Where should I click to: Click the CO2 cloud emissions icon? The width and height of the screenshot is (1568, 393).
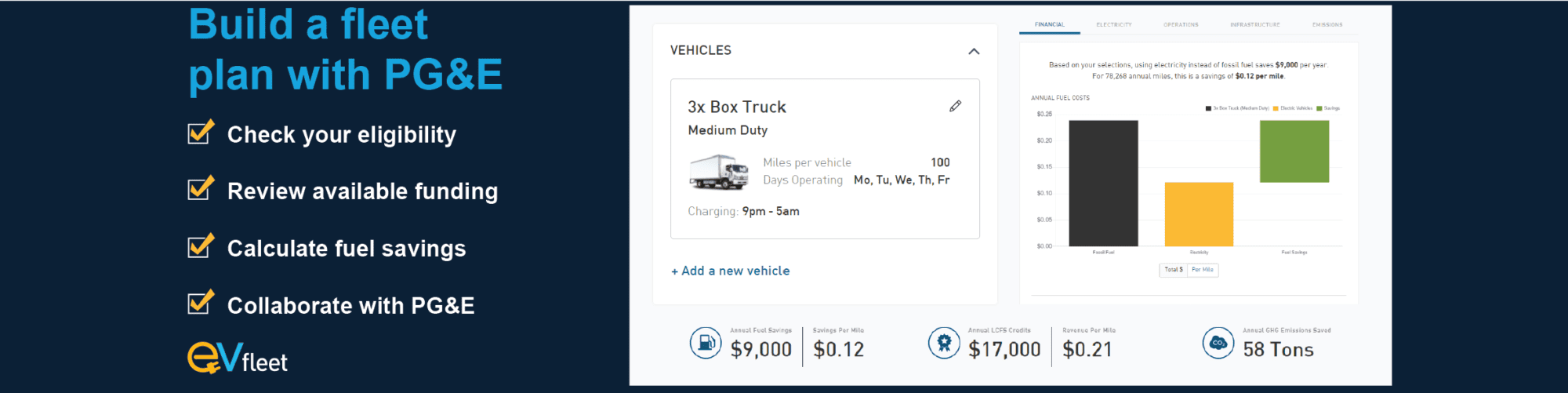tap(1218, 343)
